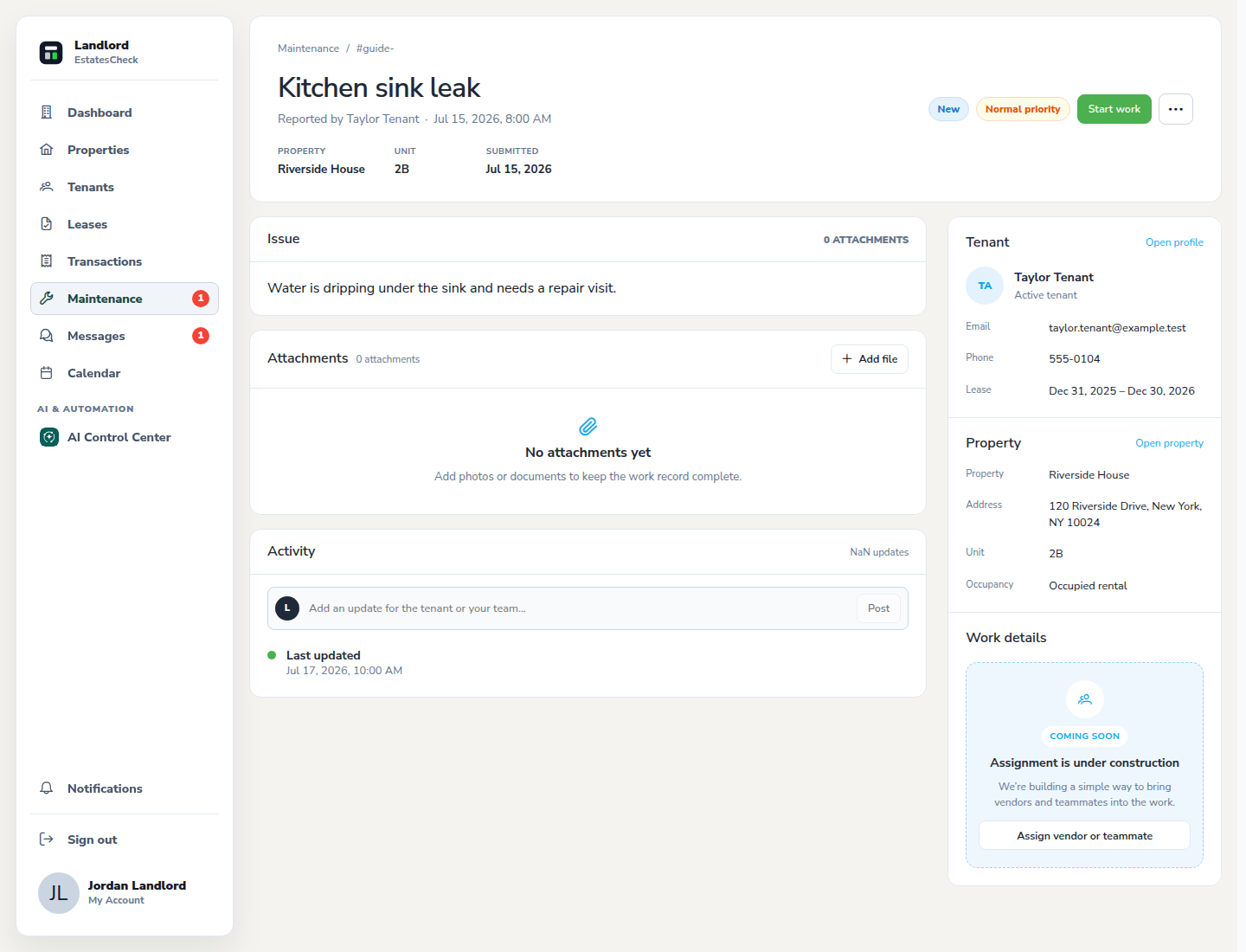
Task: Click the Properties house icon
Action: tap(47, 150)
